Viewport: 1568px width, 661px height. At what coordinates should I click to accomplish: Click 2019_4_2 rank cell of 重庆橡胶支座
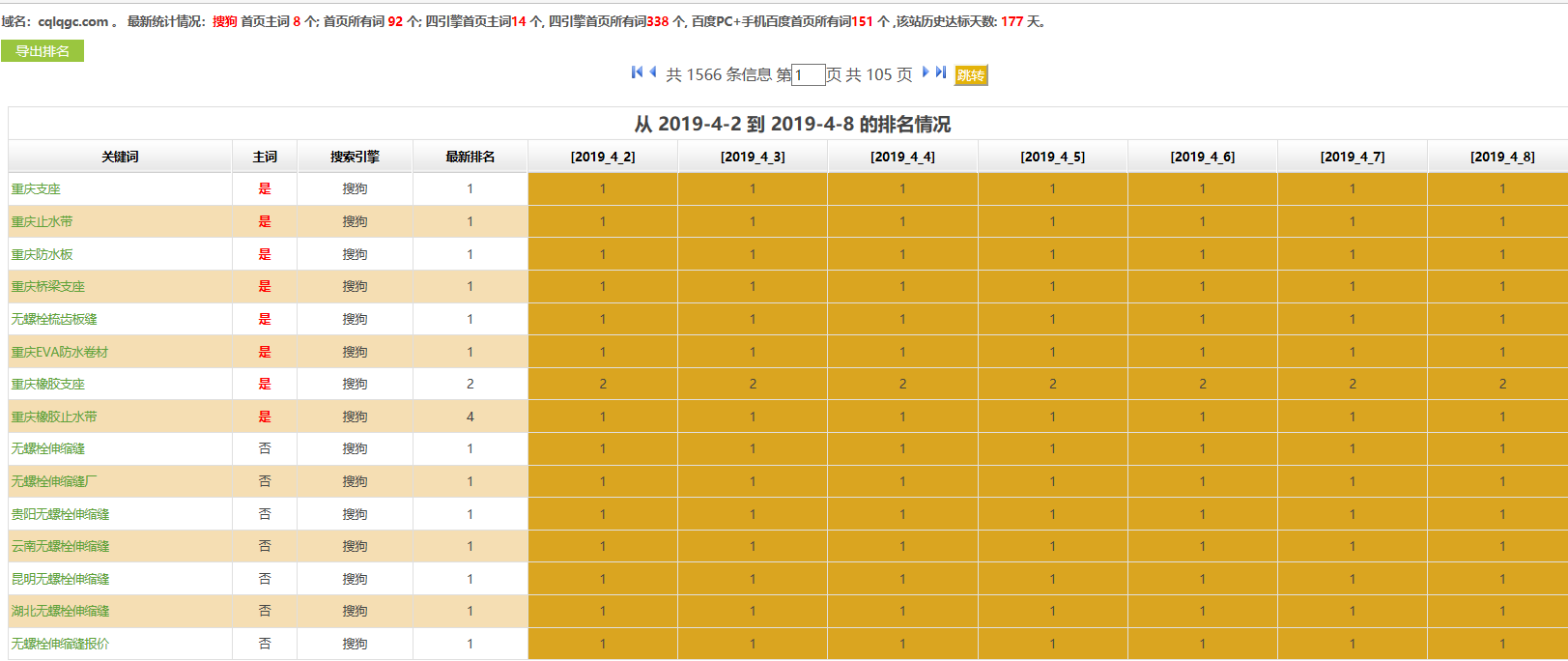(603, 385)
